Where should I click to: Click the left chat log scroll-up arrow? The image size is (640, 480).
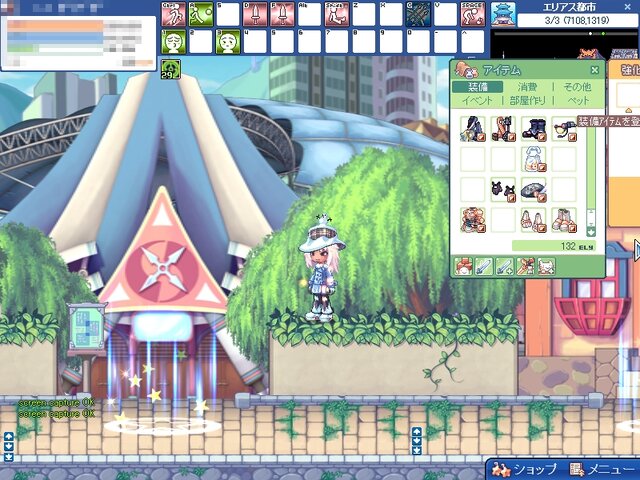tap(9, 436)
